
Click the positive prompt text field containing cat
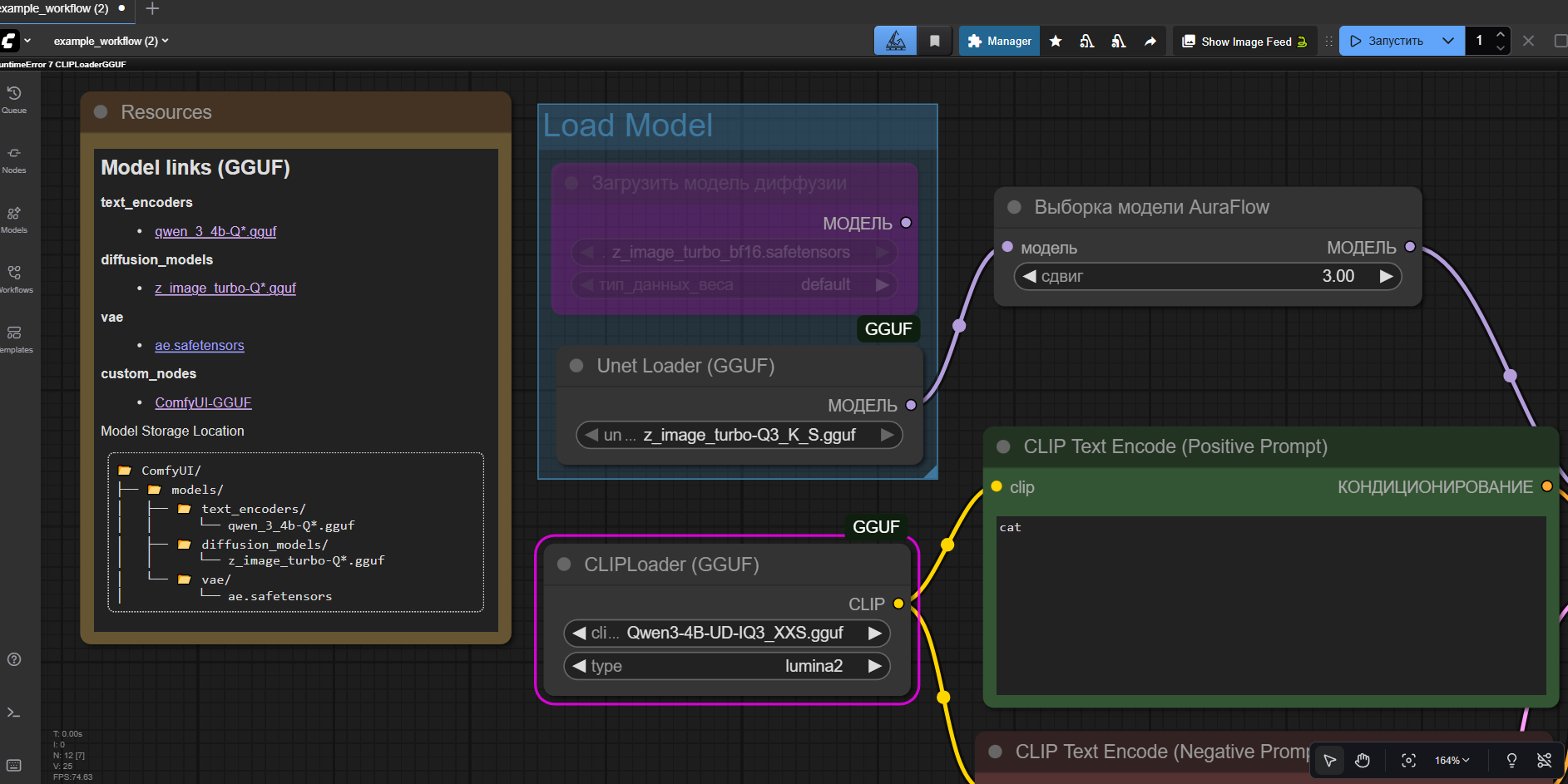pyautogui.click(x=1270, y=604)
